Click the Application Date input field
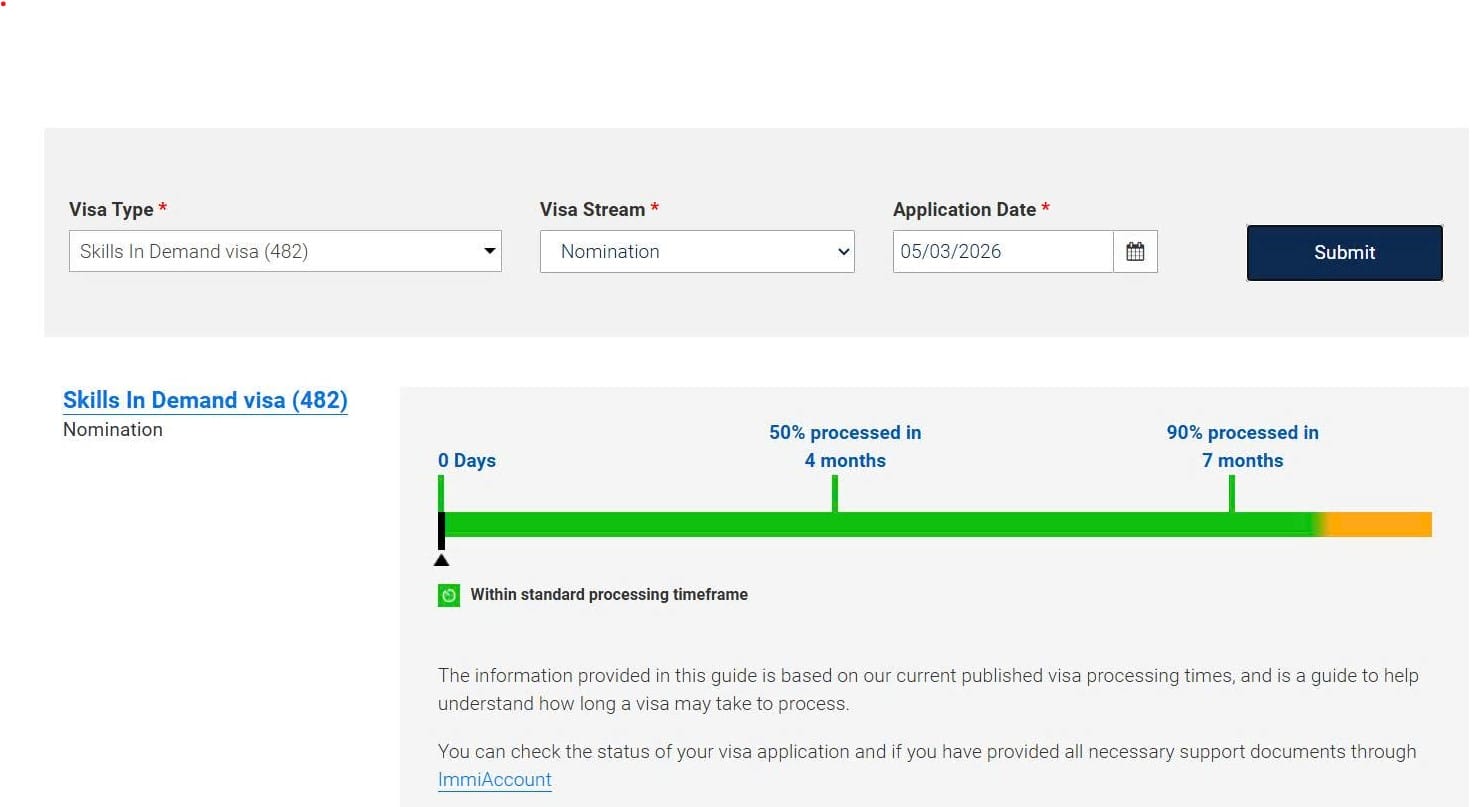Viewport: 1482px width, 807px height. (x=1002, y=252)
